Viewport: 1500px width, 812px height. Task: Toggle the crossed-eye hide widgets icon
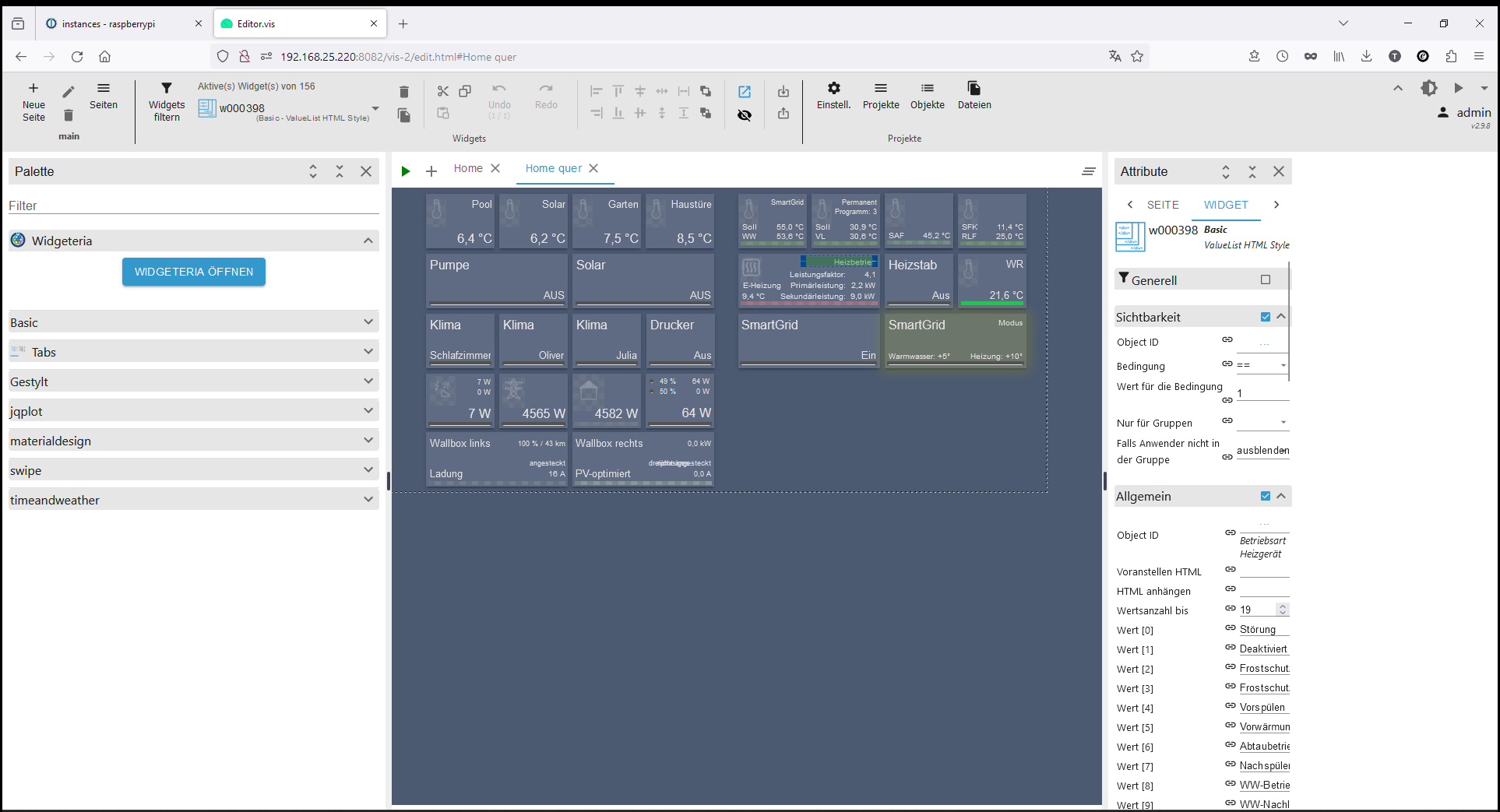(x=745, y=115)
